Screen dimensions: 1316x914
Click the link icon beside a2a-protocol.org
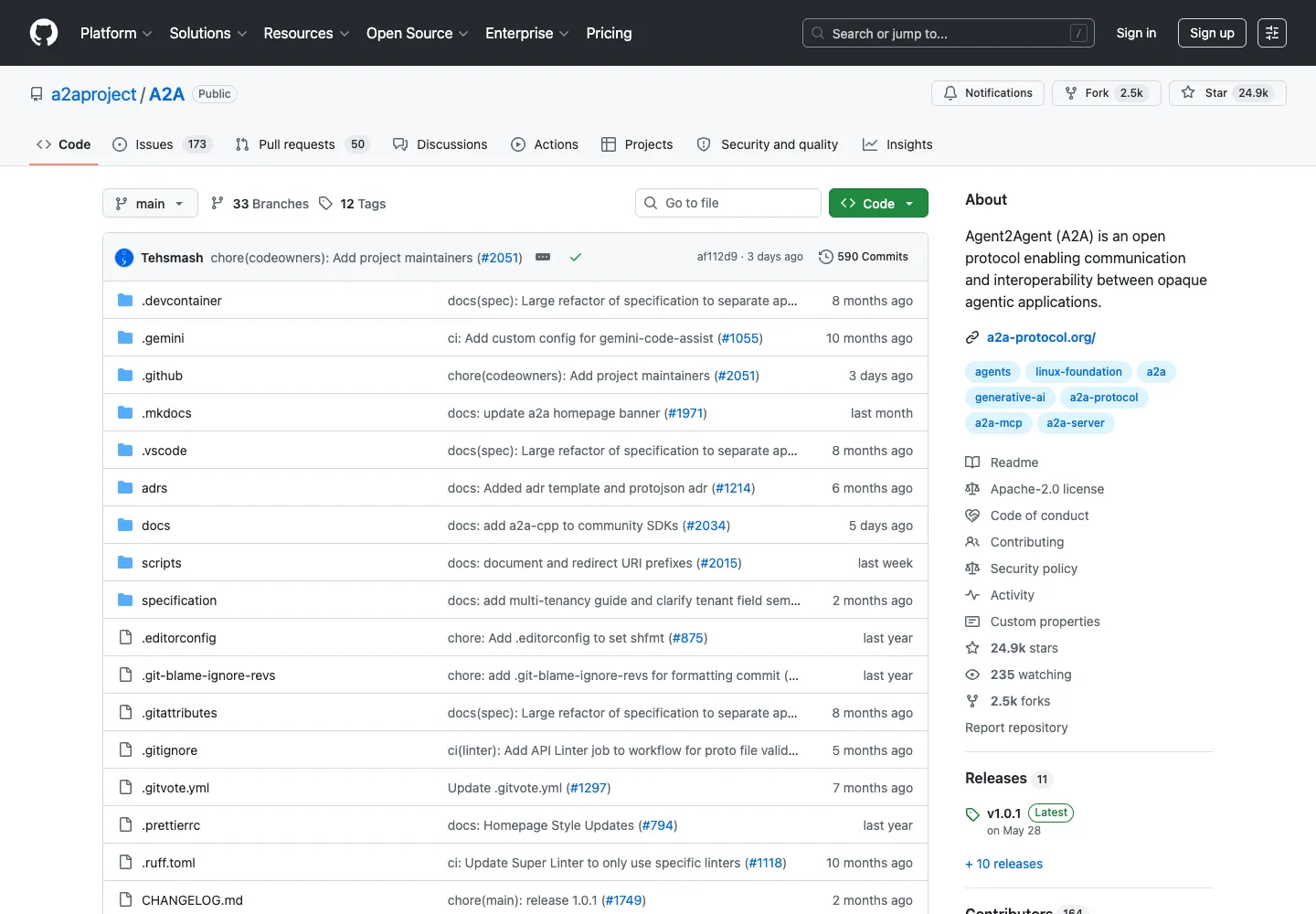pyautogui.click(x=972, y=337)
